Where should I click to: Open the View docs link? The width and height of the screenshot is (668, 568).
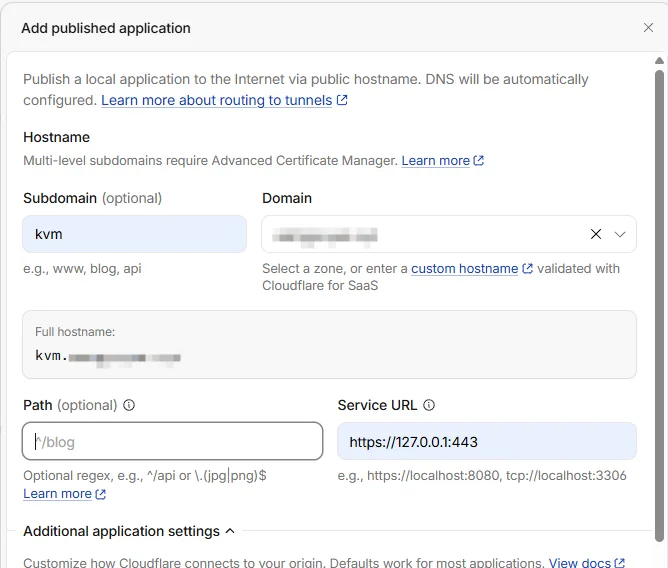pos(579,562)
